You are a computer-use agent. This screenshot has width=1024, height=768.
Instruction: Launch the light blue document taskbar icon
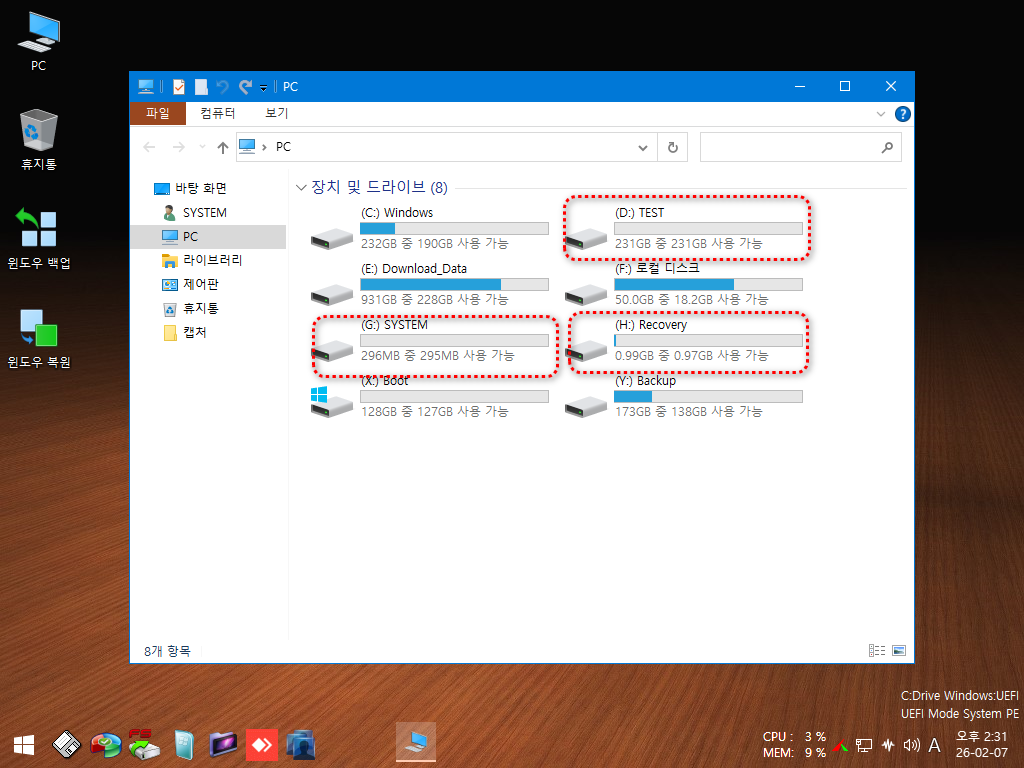tap(184, 744)
